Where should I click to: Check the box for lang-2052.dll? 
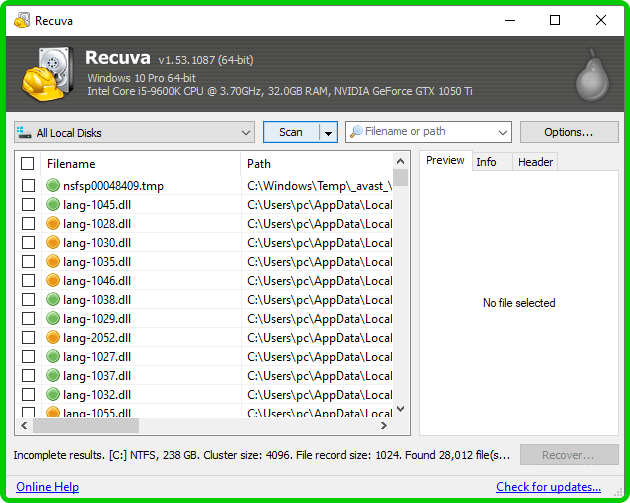[x=28, y=337]
